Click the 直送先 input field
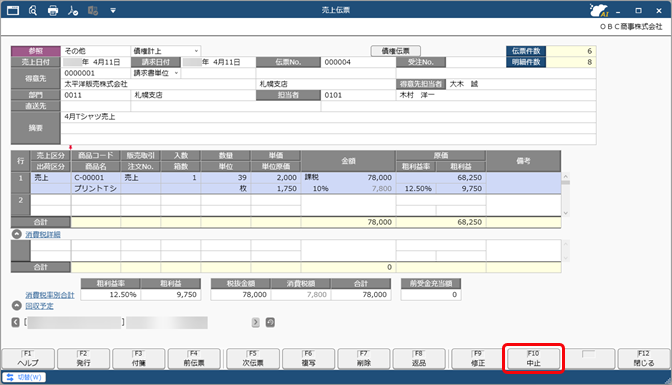This screenshot has width=672, height=385. tap(96, 106)
